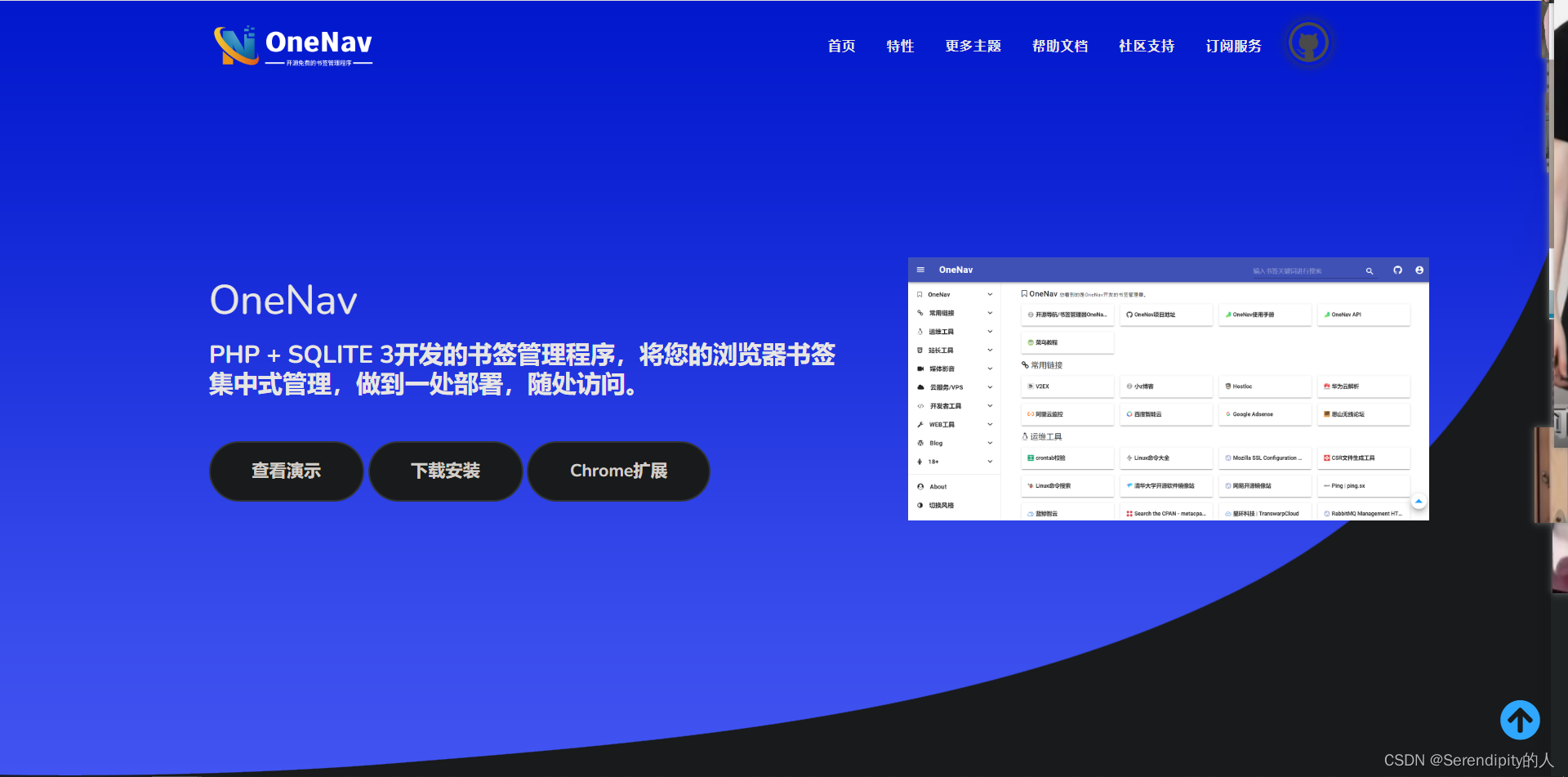
Task: Click the 菜鸟教程 bookmark card
Action: pos(1067,342)
